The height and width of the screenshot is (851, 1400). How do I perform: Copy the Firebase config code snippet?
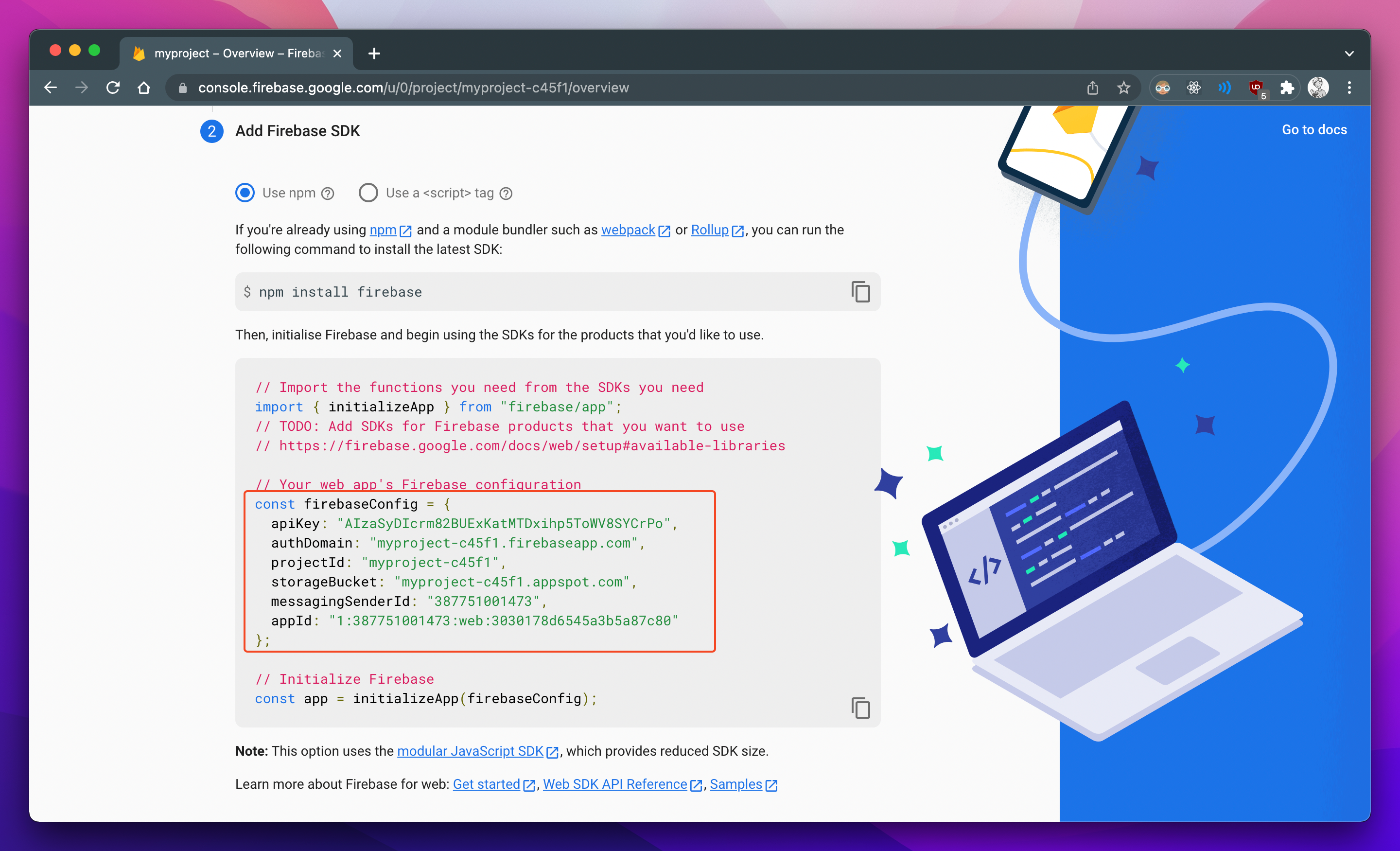tap(860, 708)
